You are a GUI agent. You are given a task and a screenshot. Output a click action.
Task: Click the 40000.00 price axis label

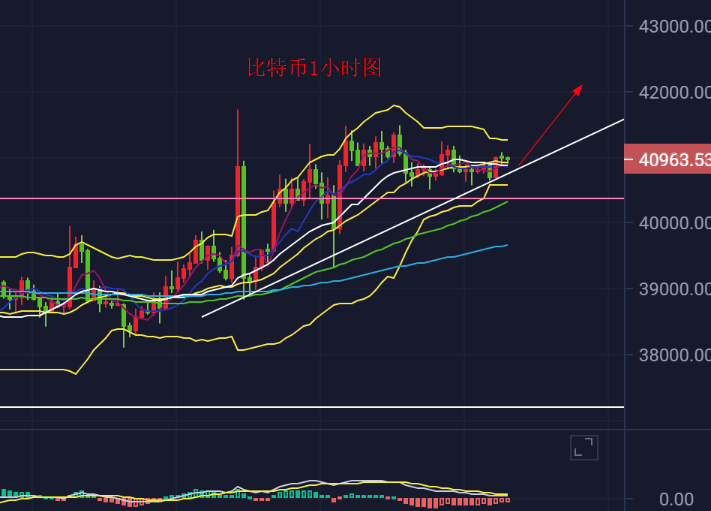[675, 223]
